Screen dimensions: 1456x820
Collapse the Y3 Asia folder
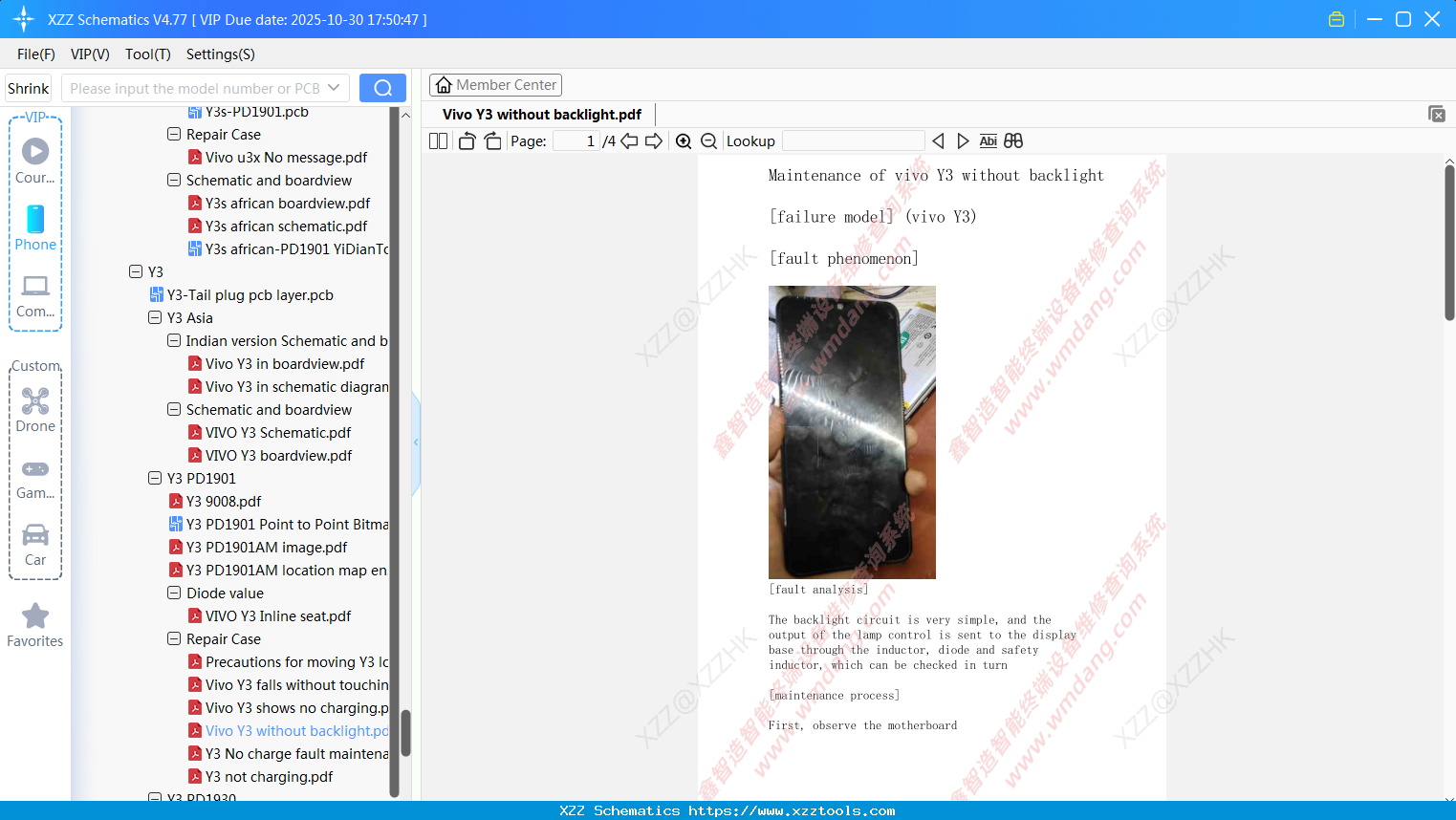pyautogui.click(x=155, y=318)
